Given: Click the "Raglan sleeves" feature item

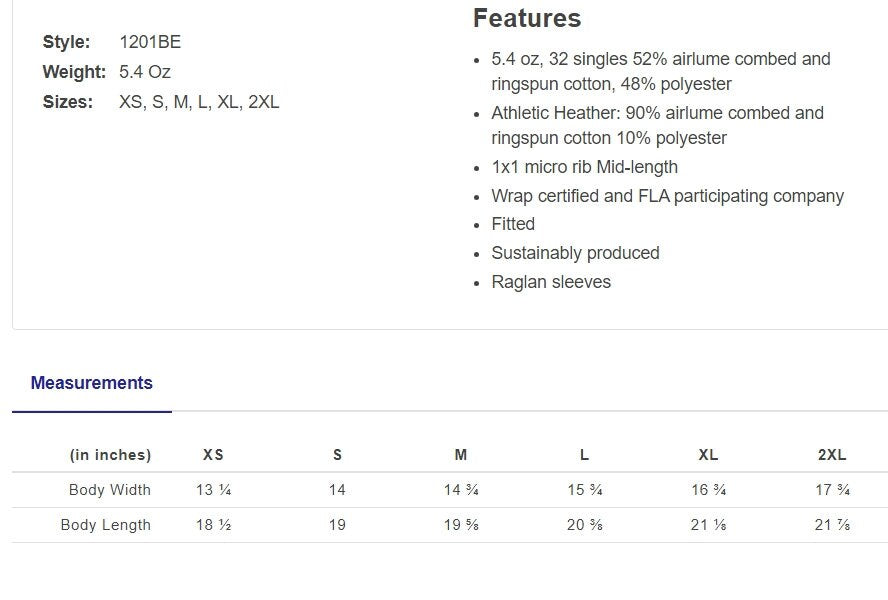Looking at the screenshot, I should pyautogui.click(x=551, y=282).
